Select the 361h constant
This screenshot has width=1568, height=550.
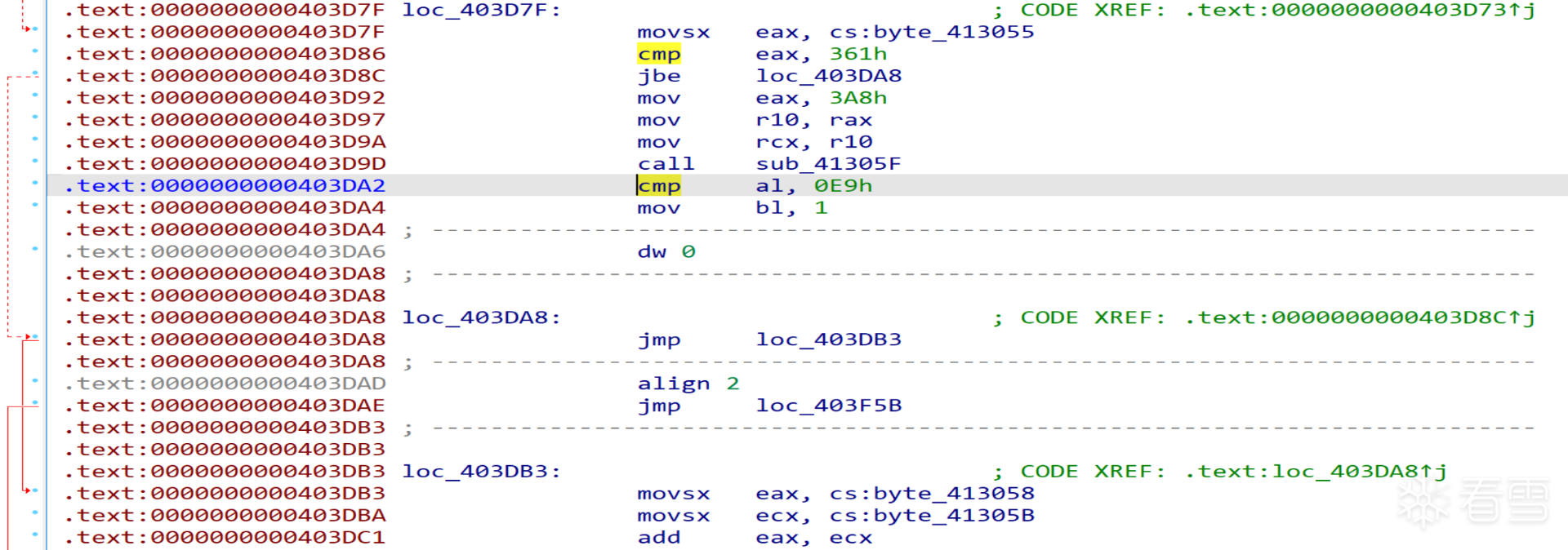point(858,55)
